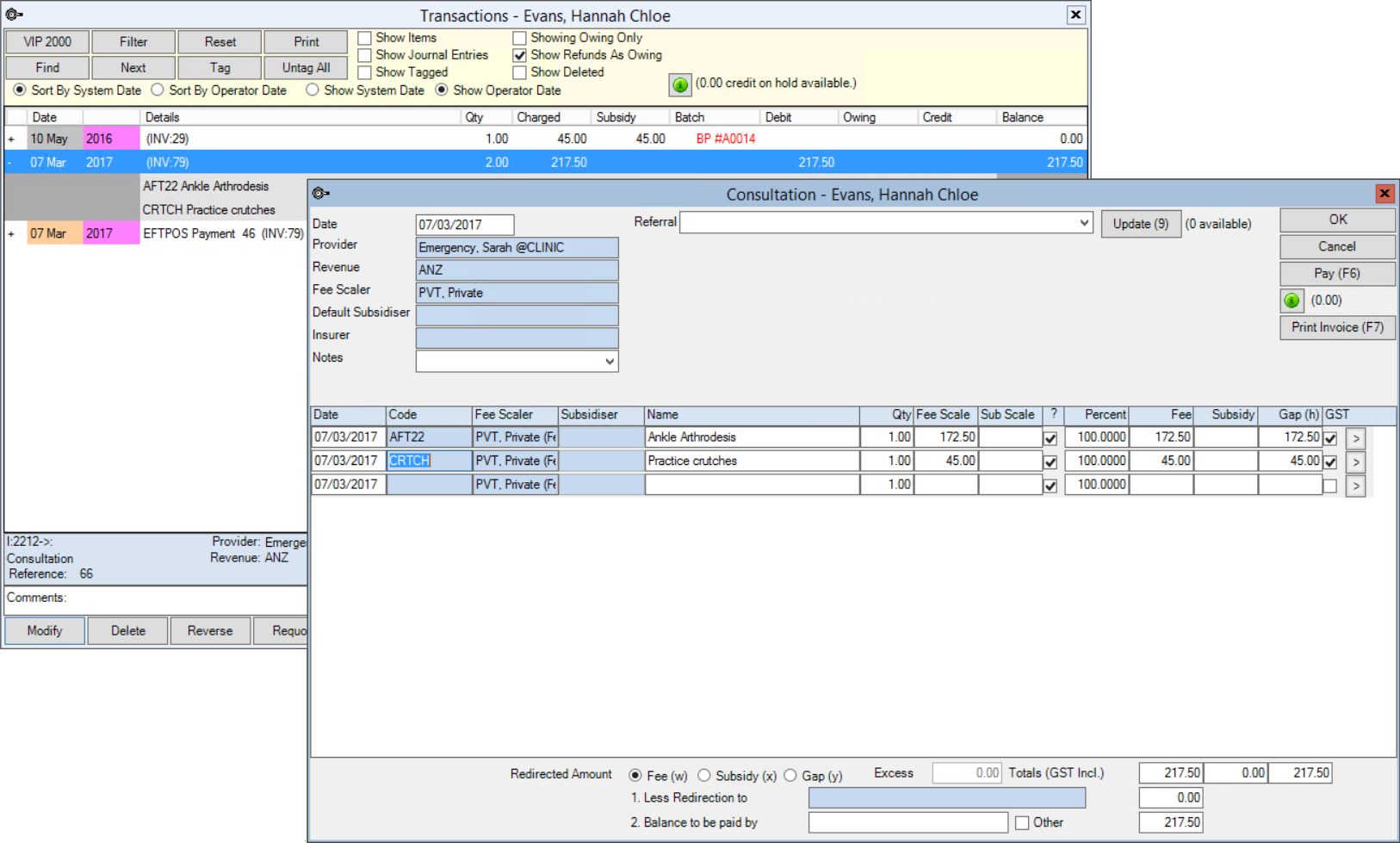Click Modify button in Transactions

point(45,630)
